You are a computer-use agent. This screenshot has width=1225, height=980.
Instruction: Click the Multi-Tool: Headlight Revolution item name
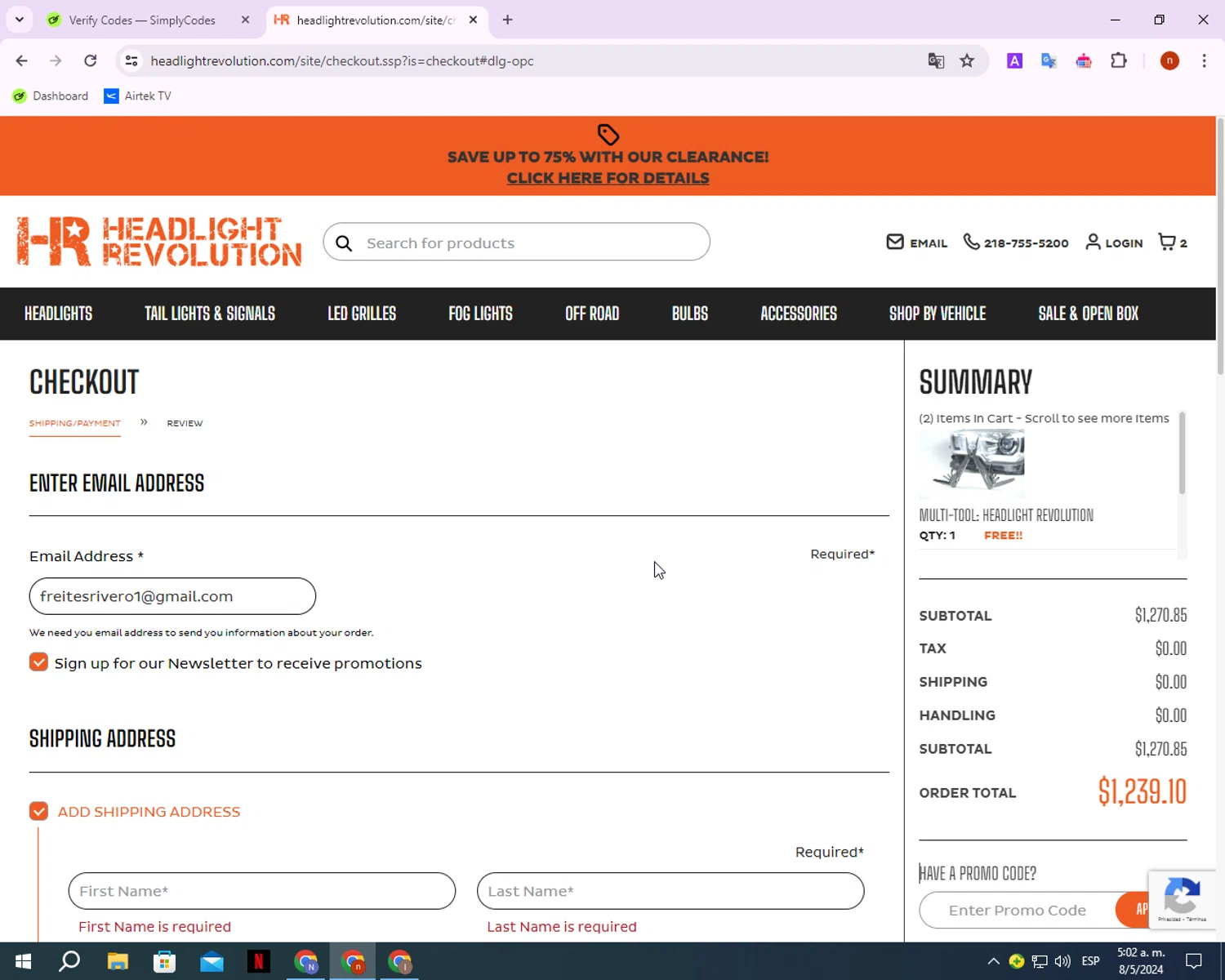[1006, 515]
